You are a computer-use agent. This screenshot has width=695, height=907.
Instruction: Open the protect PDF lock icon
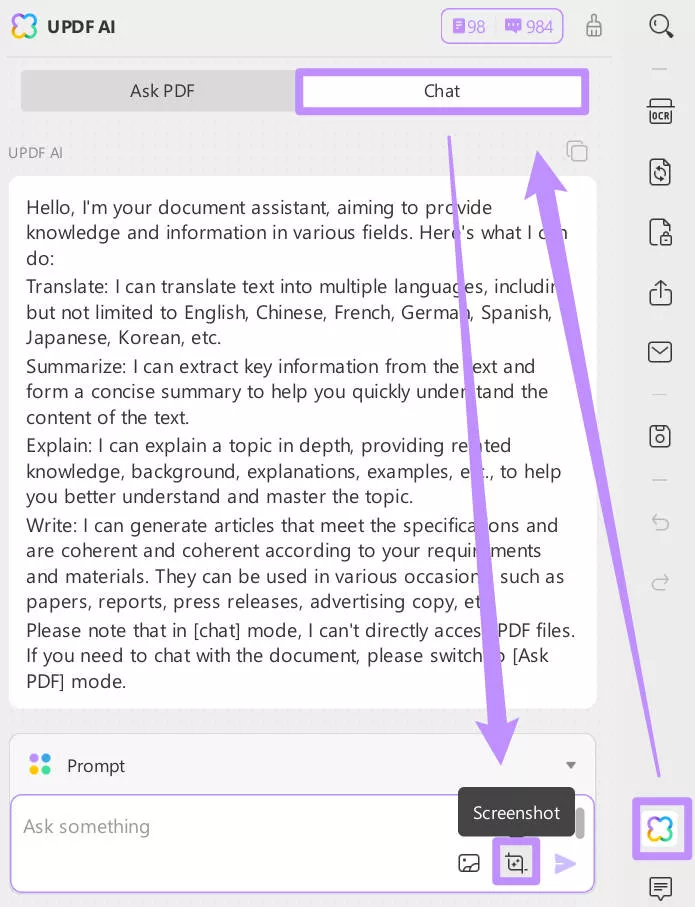click(x=660, y=233)
